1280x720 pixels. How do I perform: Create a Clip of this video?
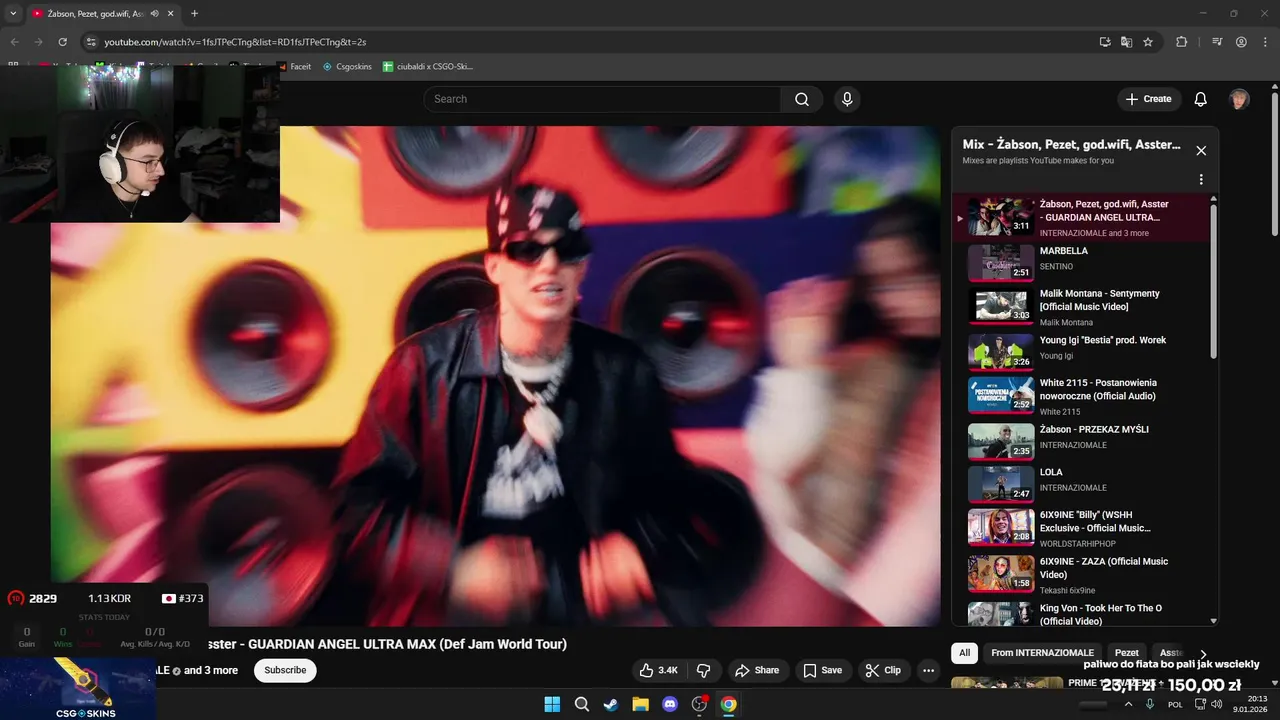point(883,670)
